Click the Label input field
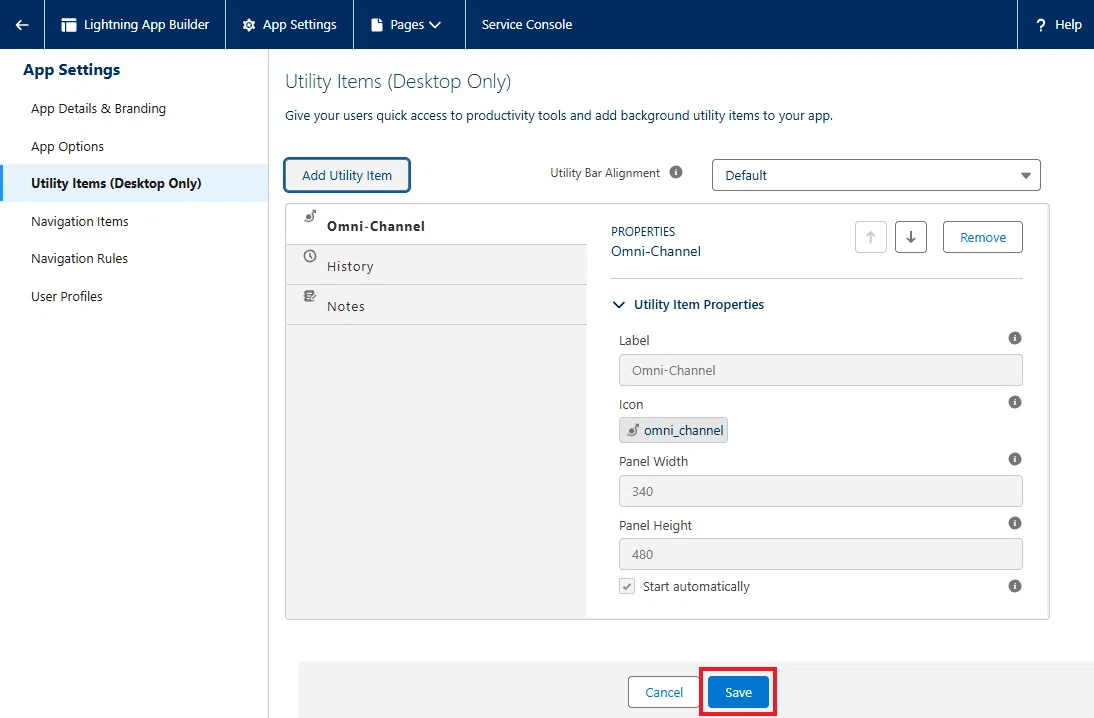The image size is (1094, 718). tap(820, 371)
